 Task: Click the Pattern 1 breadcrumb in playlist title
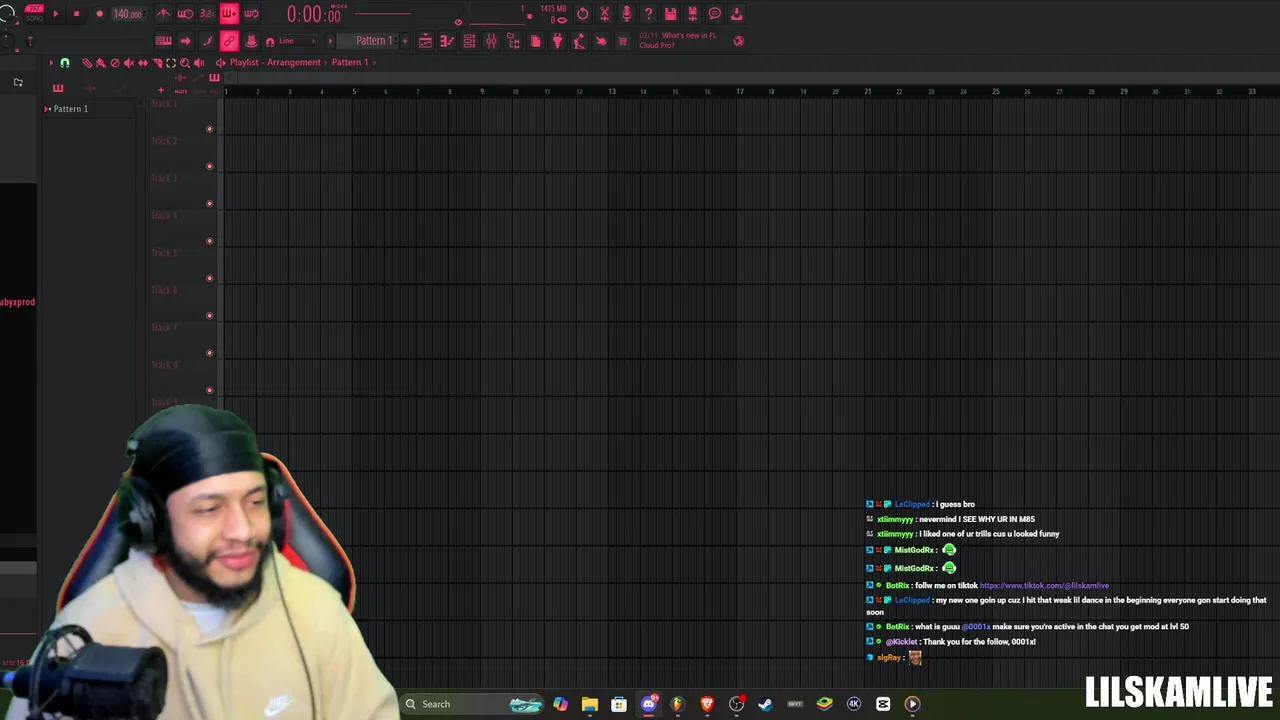(x=350, y=62)
